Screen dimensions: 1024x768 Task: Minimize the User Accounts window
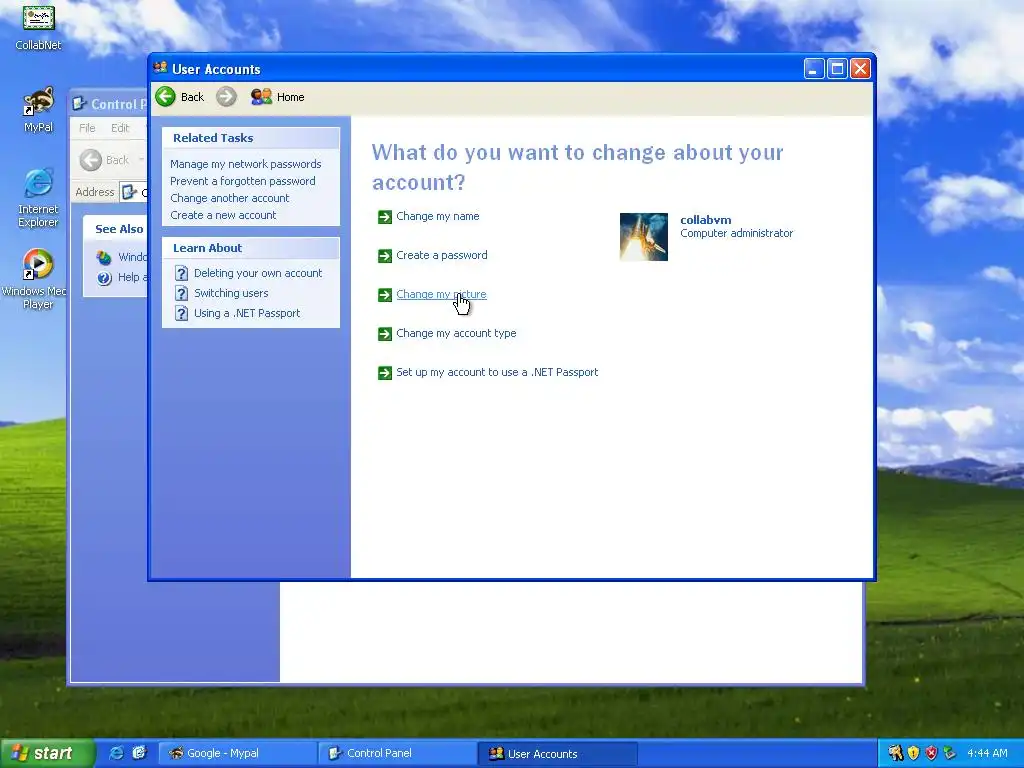tap(814, 69)
